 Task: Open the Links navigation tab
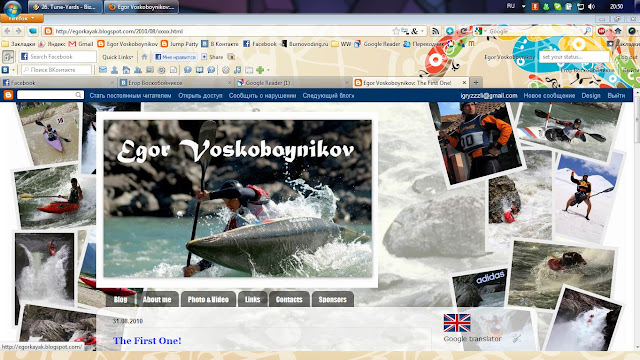point(252,299)
